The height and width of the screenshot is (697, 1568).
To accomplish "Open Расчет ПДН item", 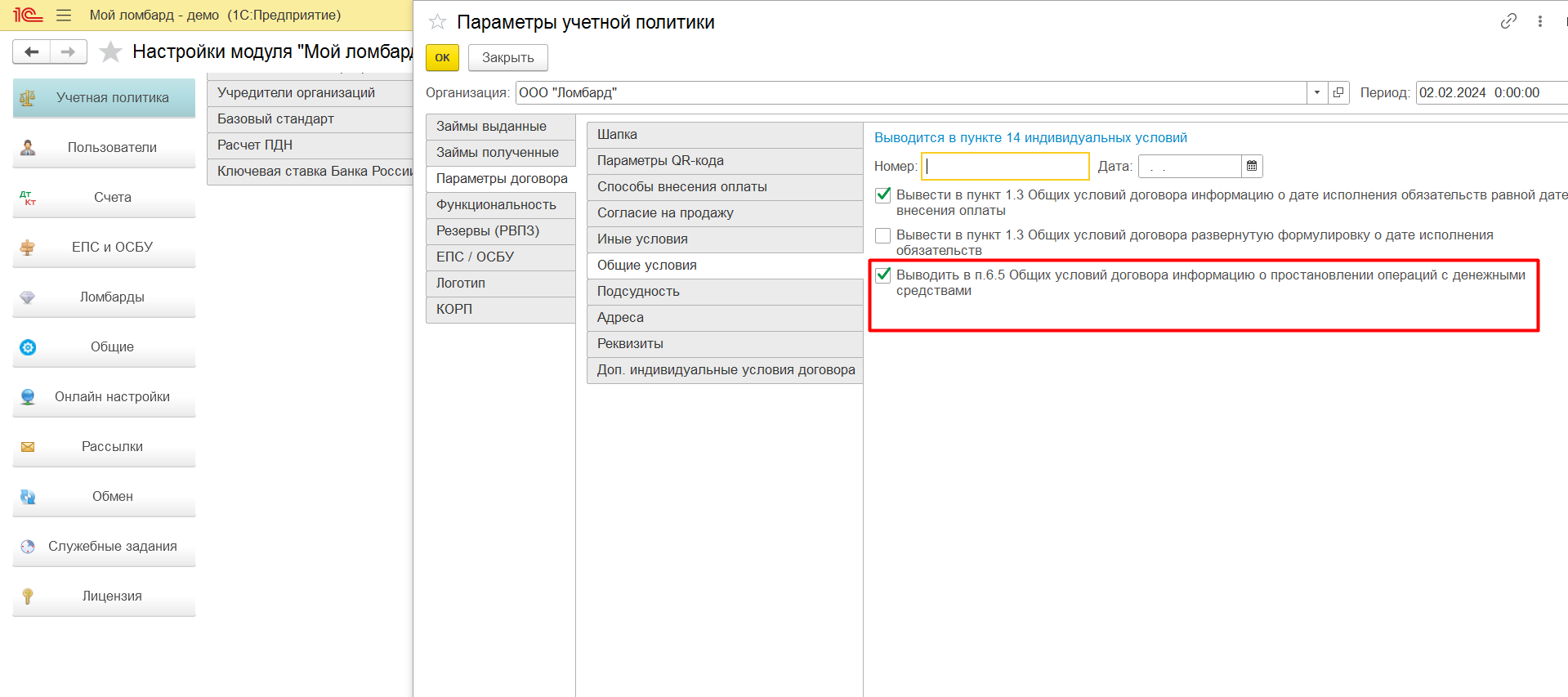I will tap(310, 145).
